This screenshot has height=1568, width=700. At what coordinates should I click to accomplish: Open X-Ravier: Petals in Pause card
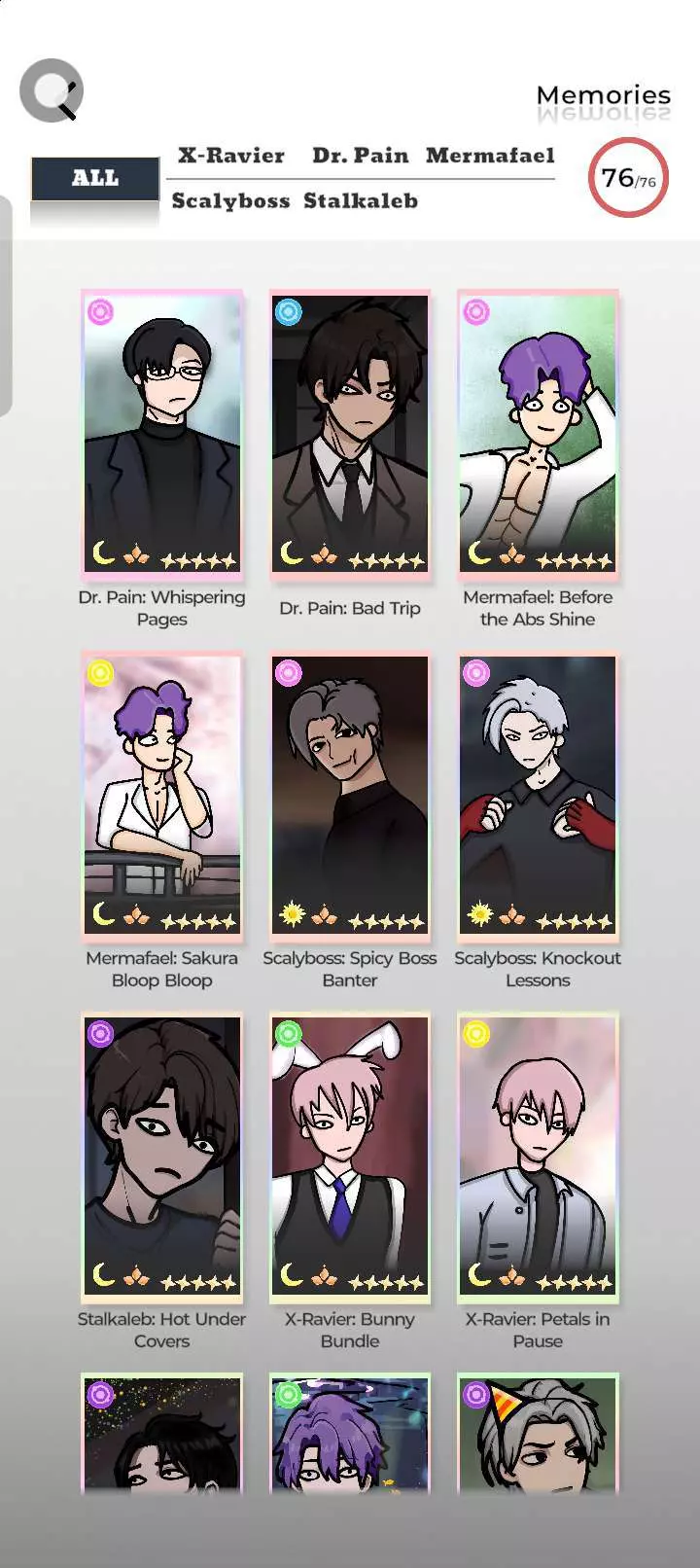[538, 1156]
